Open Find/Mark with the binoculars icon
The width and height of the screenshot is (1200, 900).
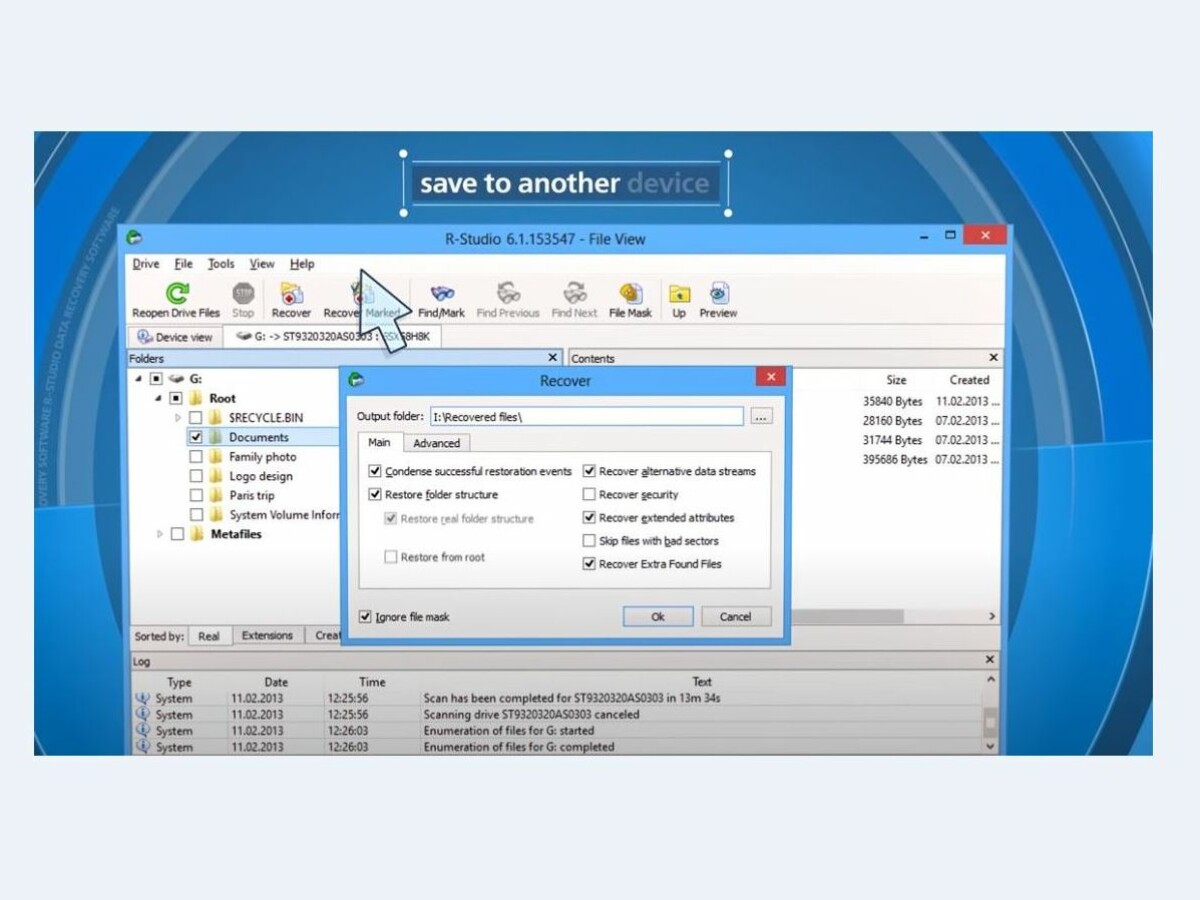(441, 293)
